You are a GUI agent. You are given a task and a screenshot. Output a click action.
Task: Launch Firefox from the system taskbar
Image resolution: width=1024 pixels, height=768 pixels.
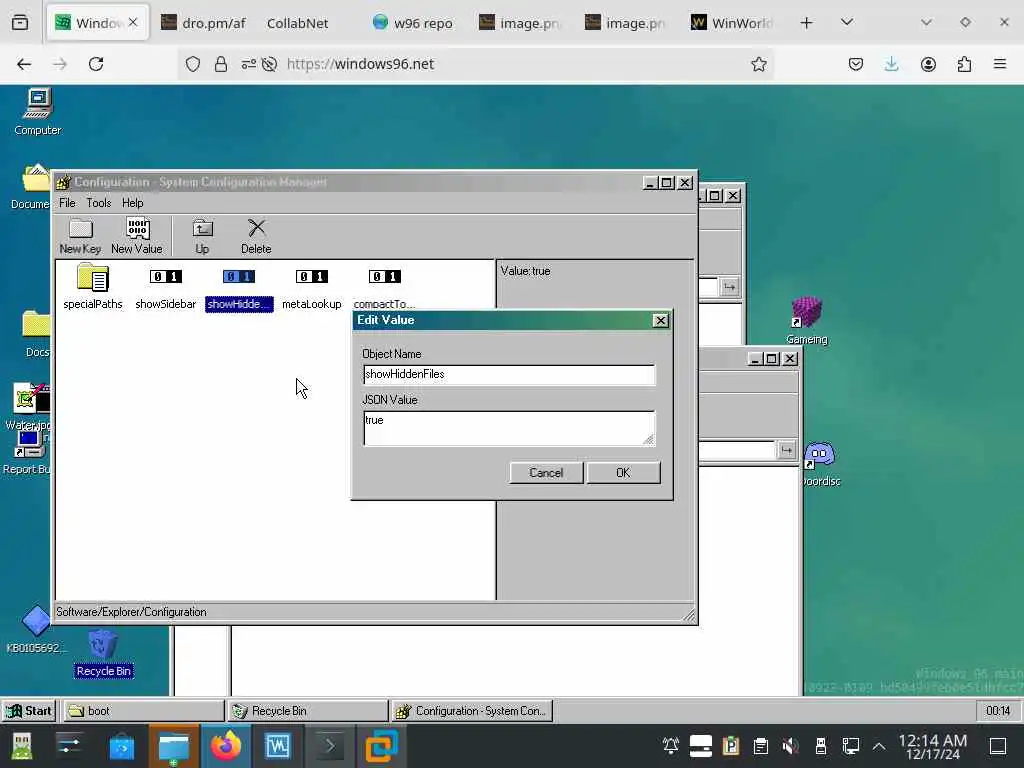click(225, 746)
